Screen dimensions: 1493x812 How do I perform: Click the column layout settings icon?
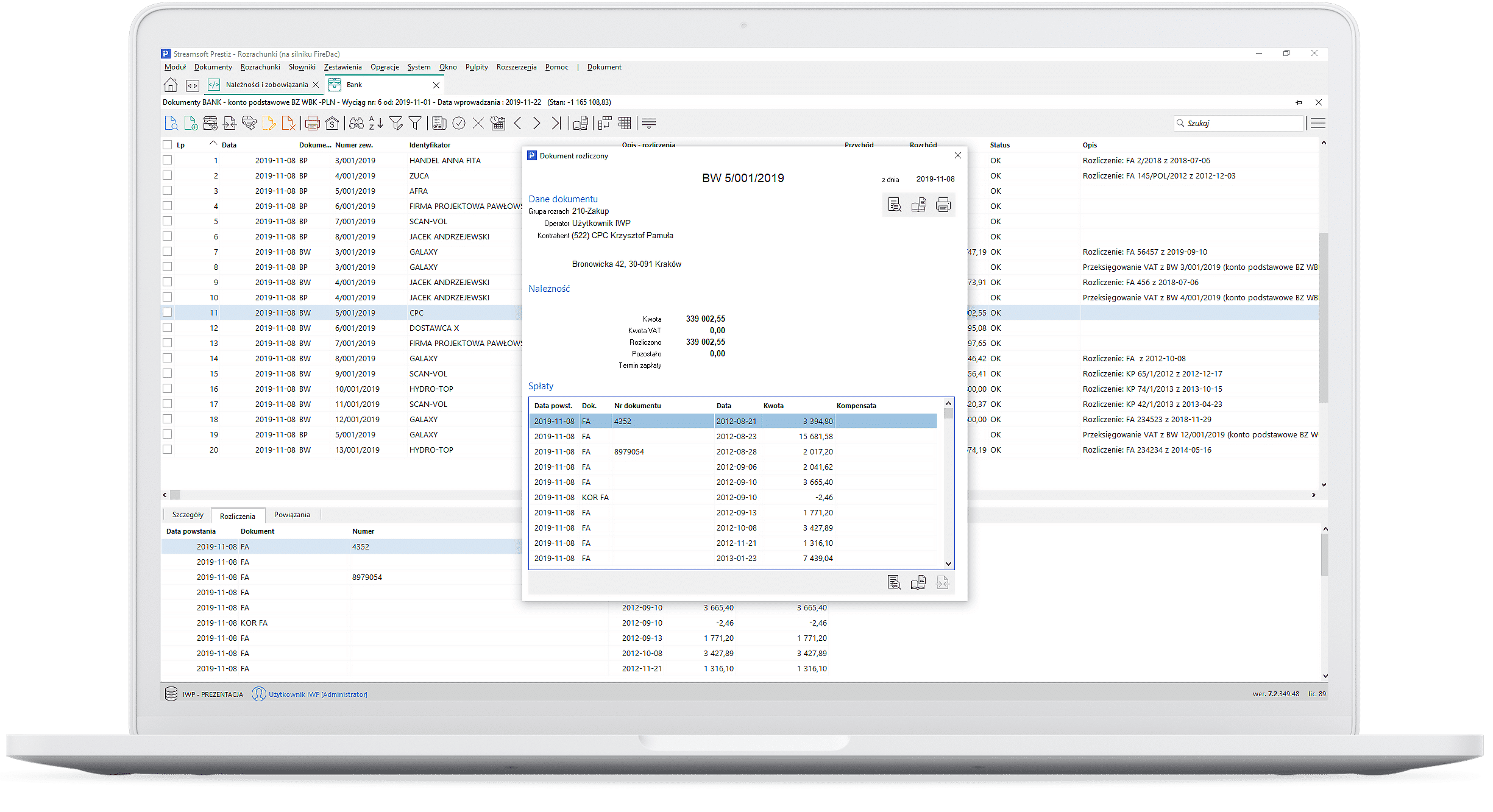point(605,123)
